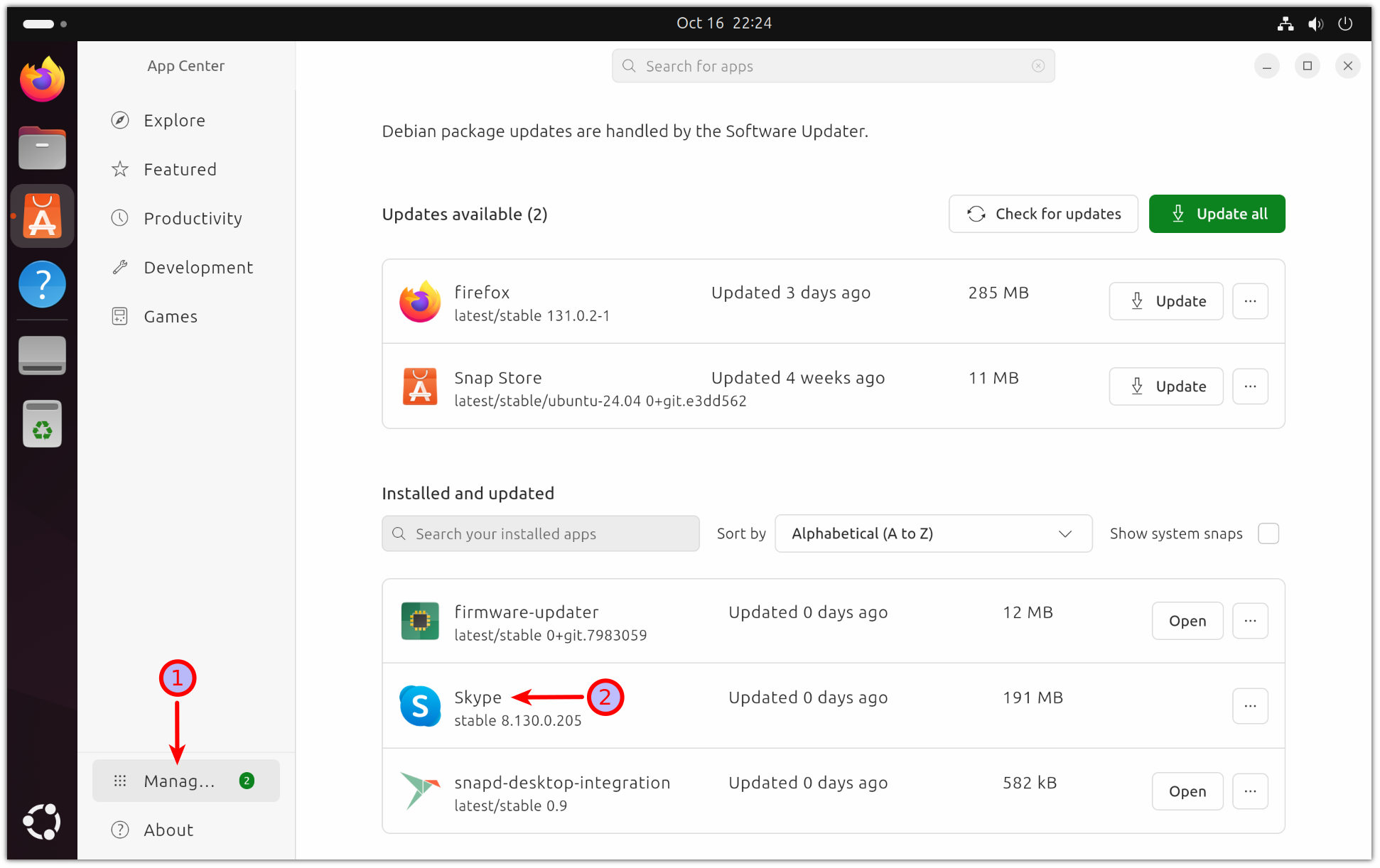
Task: Click the App Center dock icon
Action: tap(42, 216)
